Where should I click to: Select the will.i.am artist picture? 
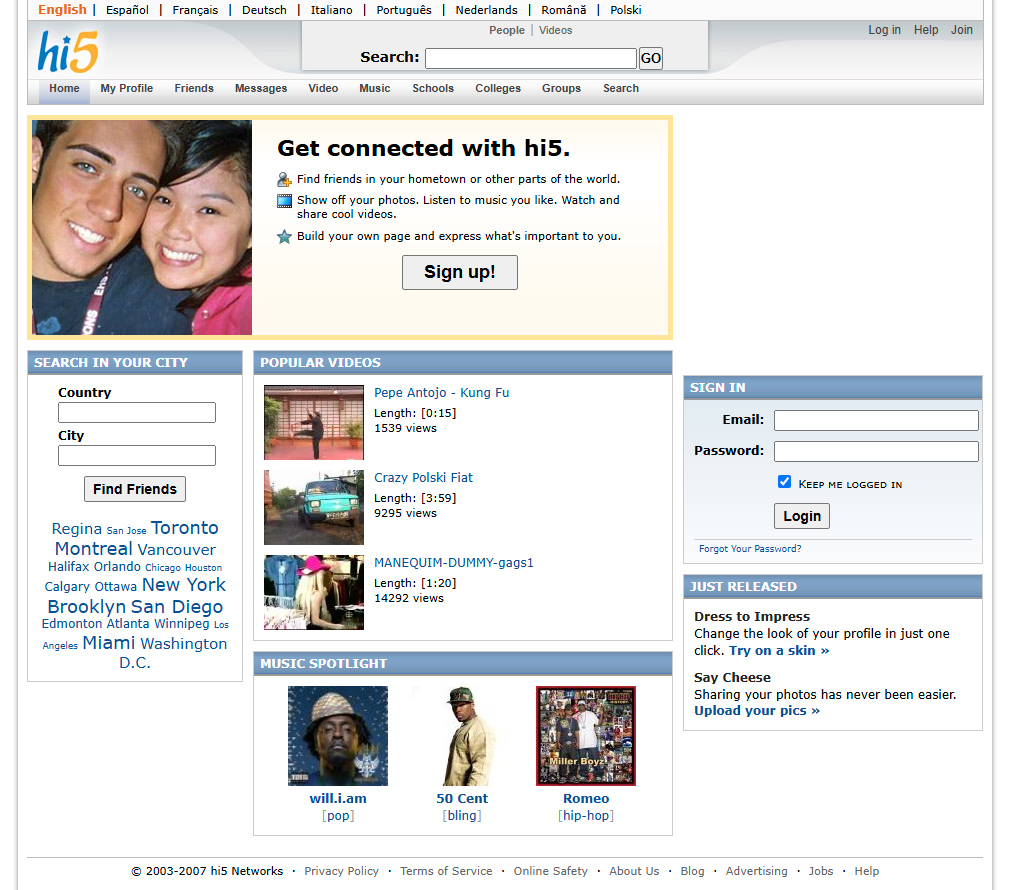pos(337,736)
